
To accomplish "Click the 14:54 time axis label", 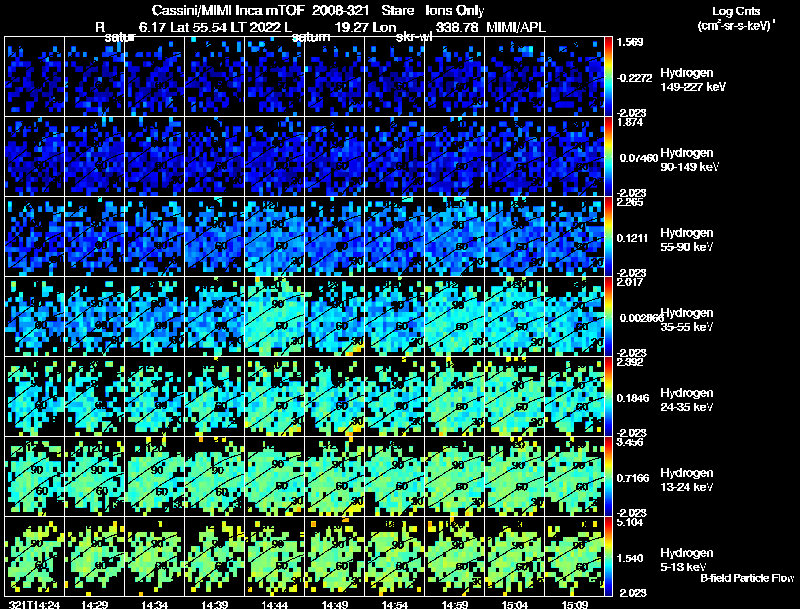I will coord(395,605).
